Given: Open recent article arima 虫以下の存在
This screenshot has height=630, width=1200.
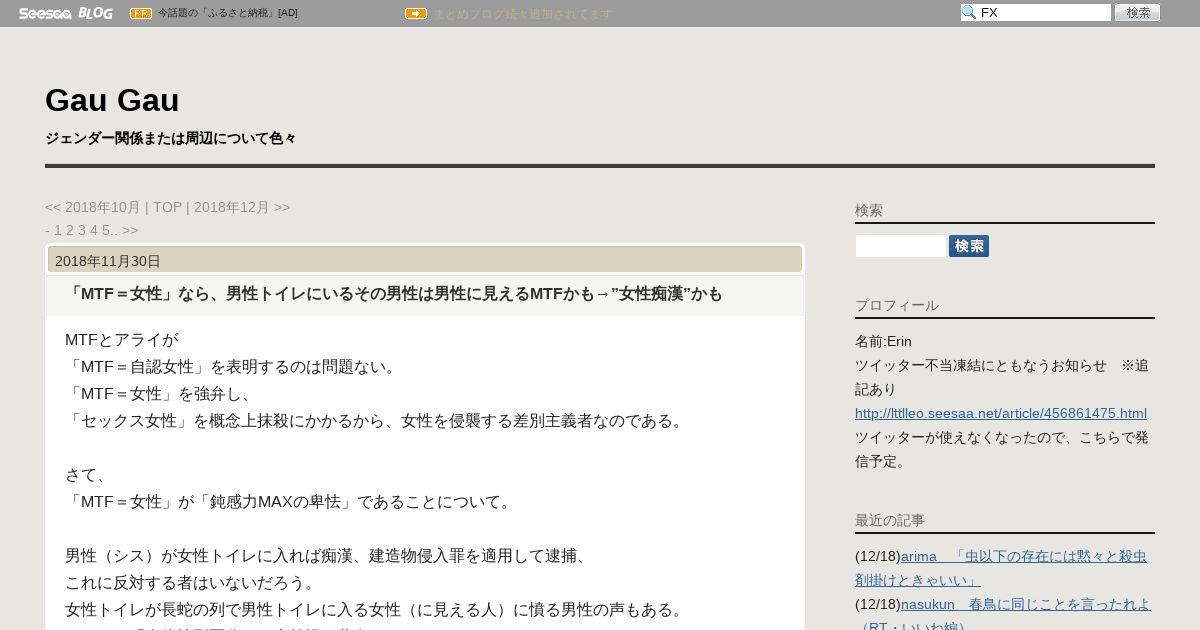Looking at the screenshot, I should [x=1001, y=568].
